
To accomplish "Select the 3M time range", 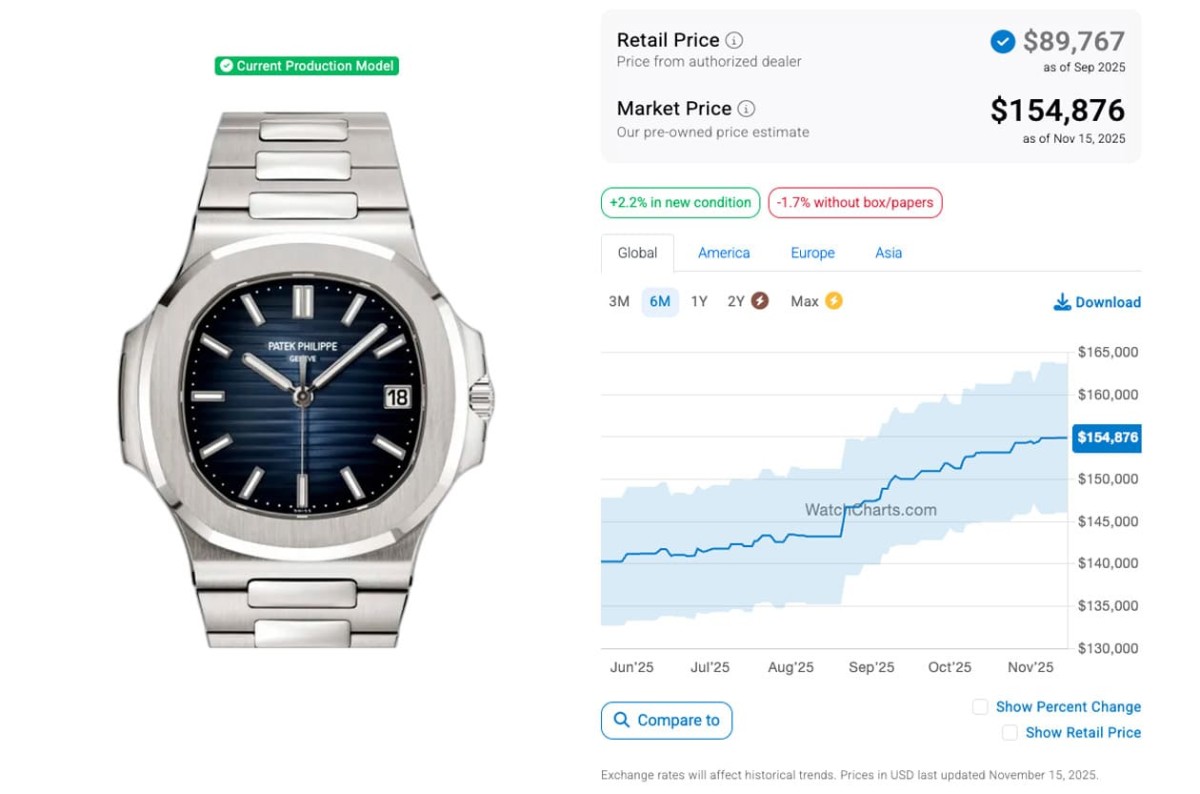I will point(619,301).
